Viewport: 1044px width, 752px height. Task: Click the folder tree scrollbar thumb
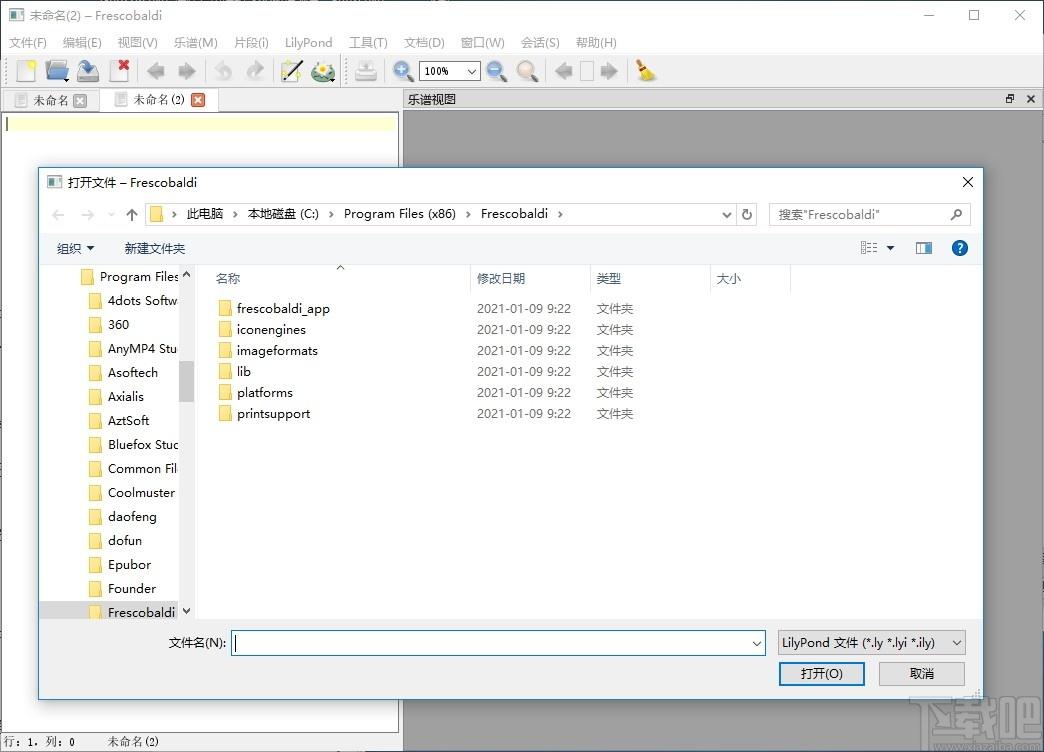186,381
